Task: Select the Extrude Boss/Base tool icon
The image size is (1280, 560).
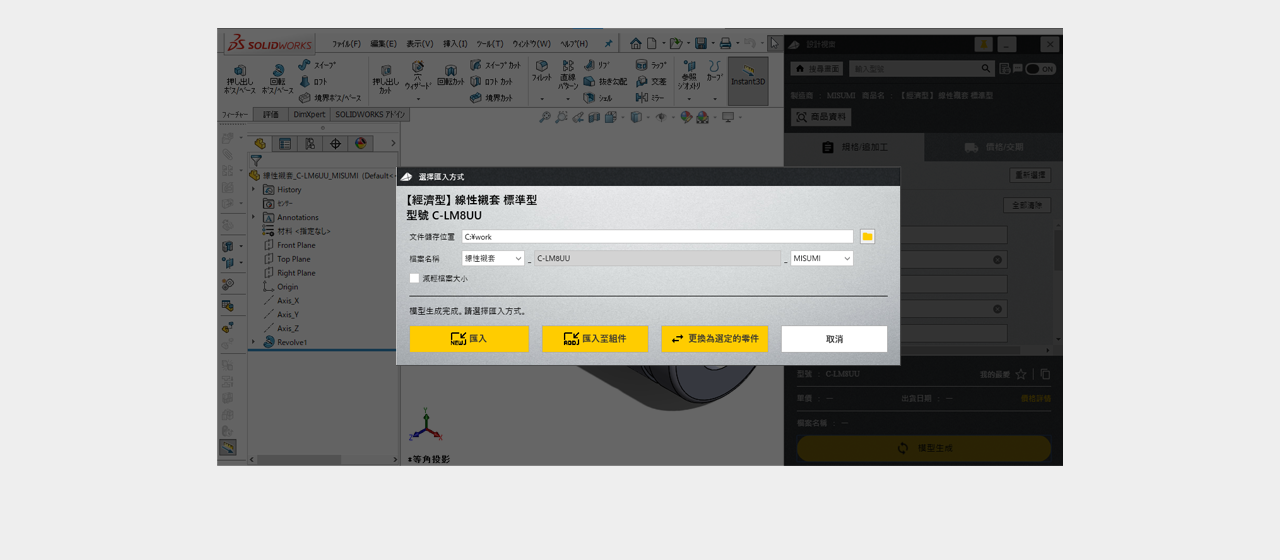Action: tap(240, 80)
